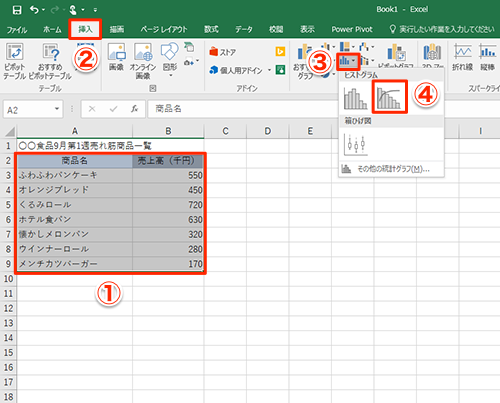Image resolution: width=500 pixels, height=403 pixels.
Task: Switch to the Power Pivot tab
Action: 352,30
